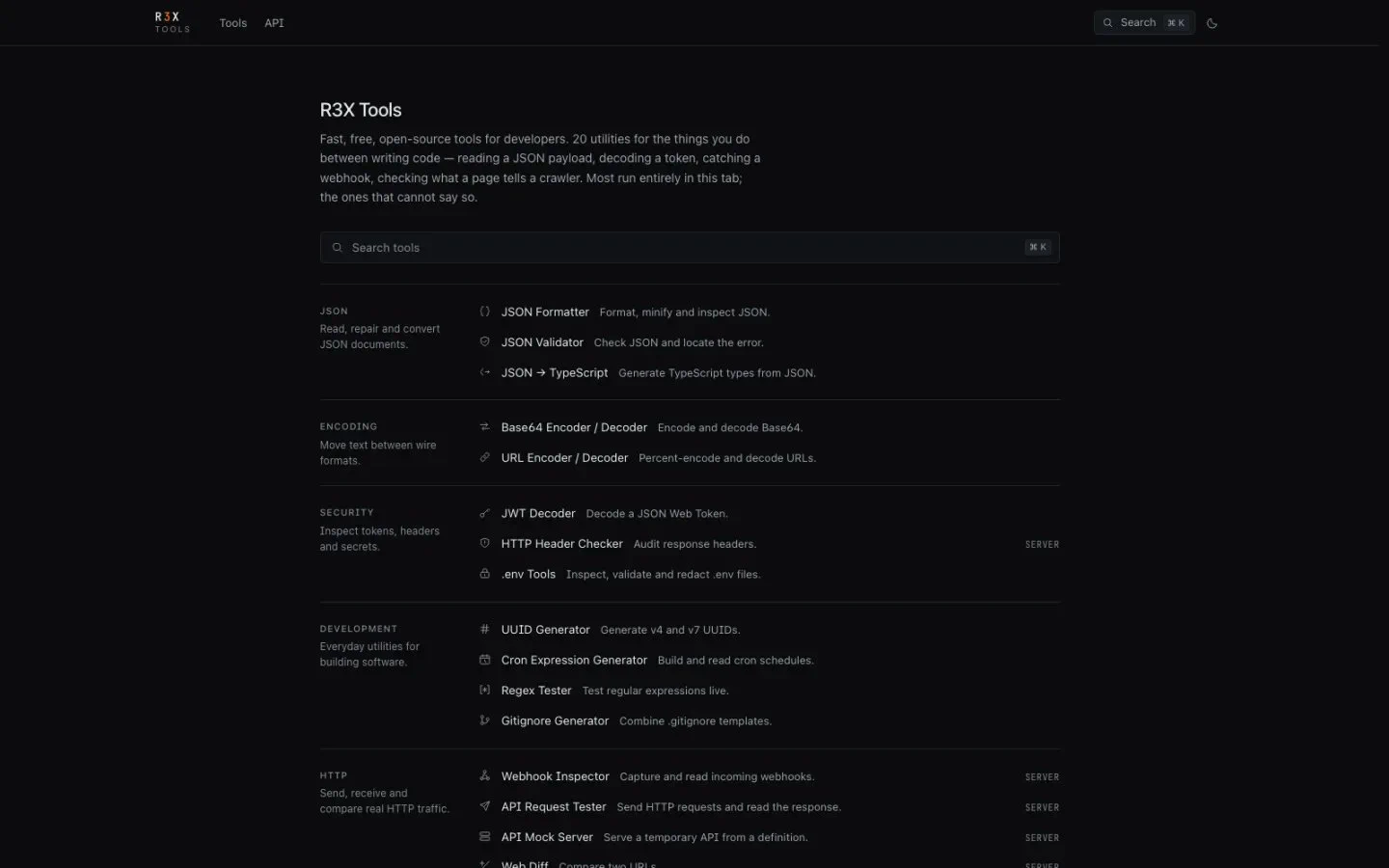
Task: Open the API nav menu item
Action: click(274, 23)
